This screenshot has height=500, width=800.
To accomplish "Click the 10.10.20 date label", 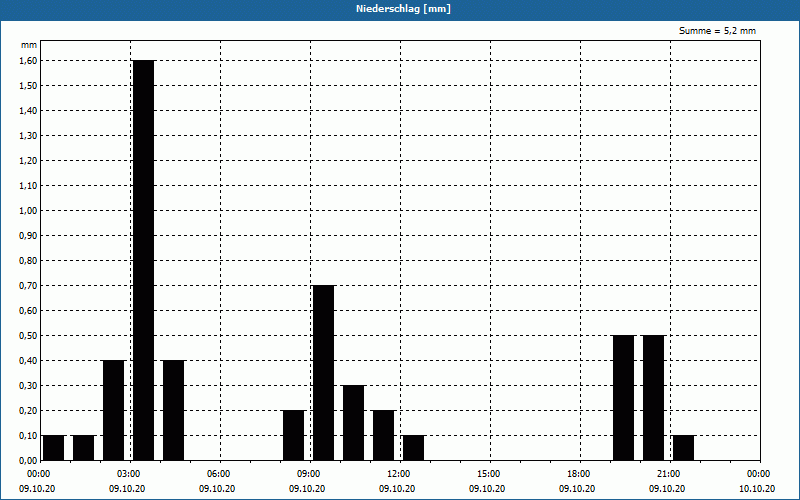I will (x=757, y=489).
